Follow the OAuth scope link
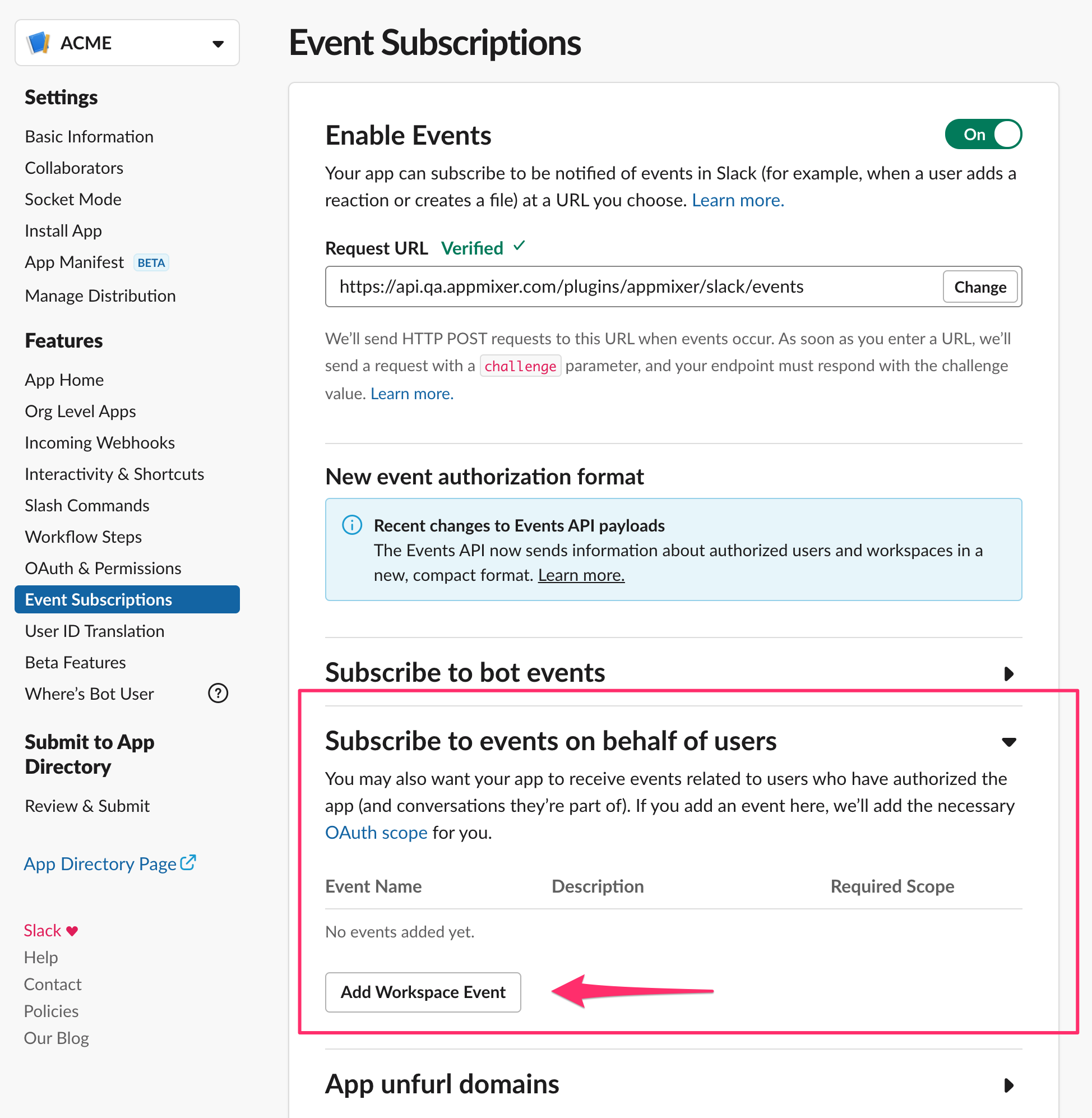Screen dimensions: 1092x1118 (376, 833)
